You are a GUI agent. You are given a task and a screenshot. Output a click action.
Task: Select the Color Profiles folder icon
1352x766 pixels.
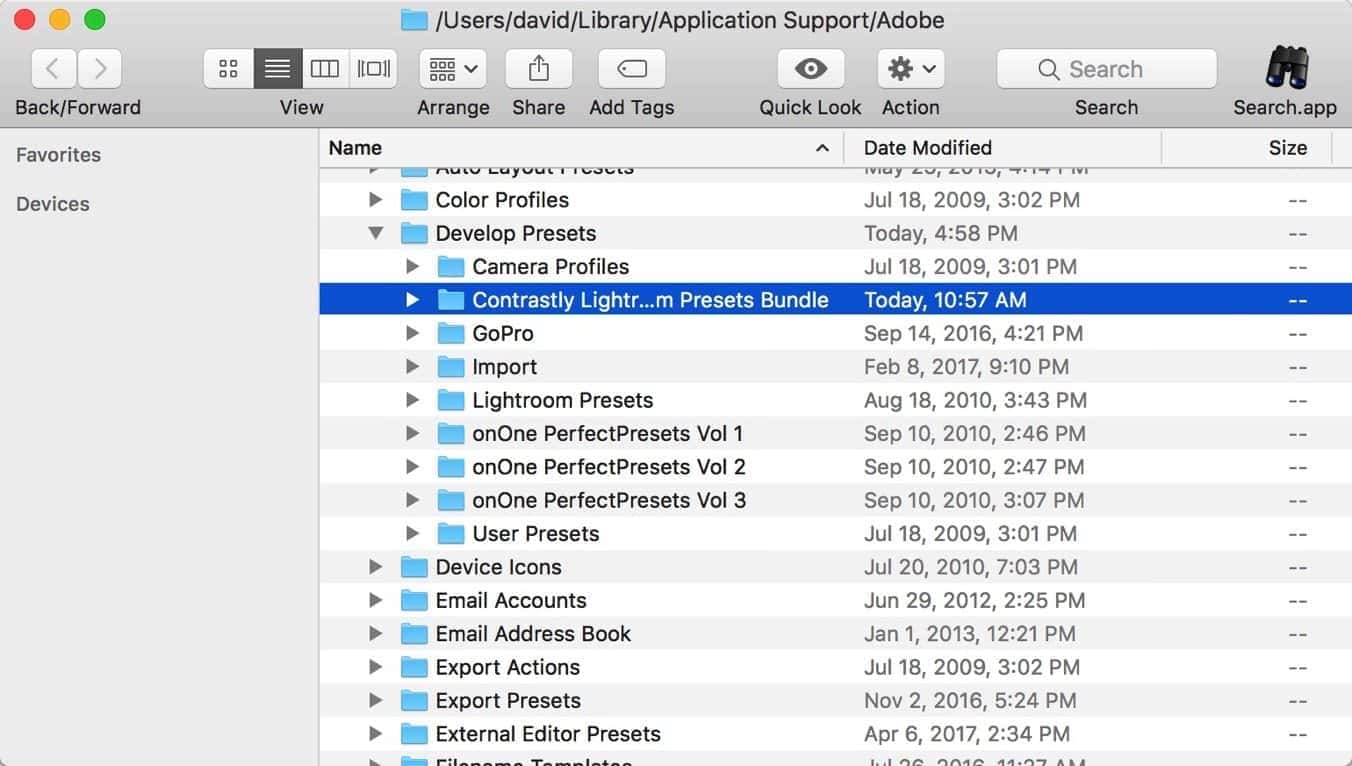click(414, 200)
